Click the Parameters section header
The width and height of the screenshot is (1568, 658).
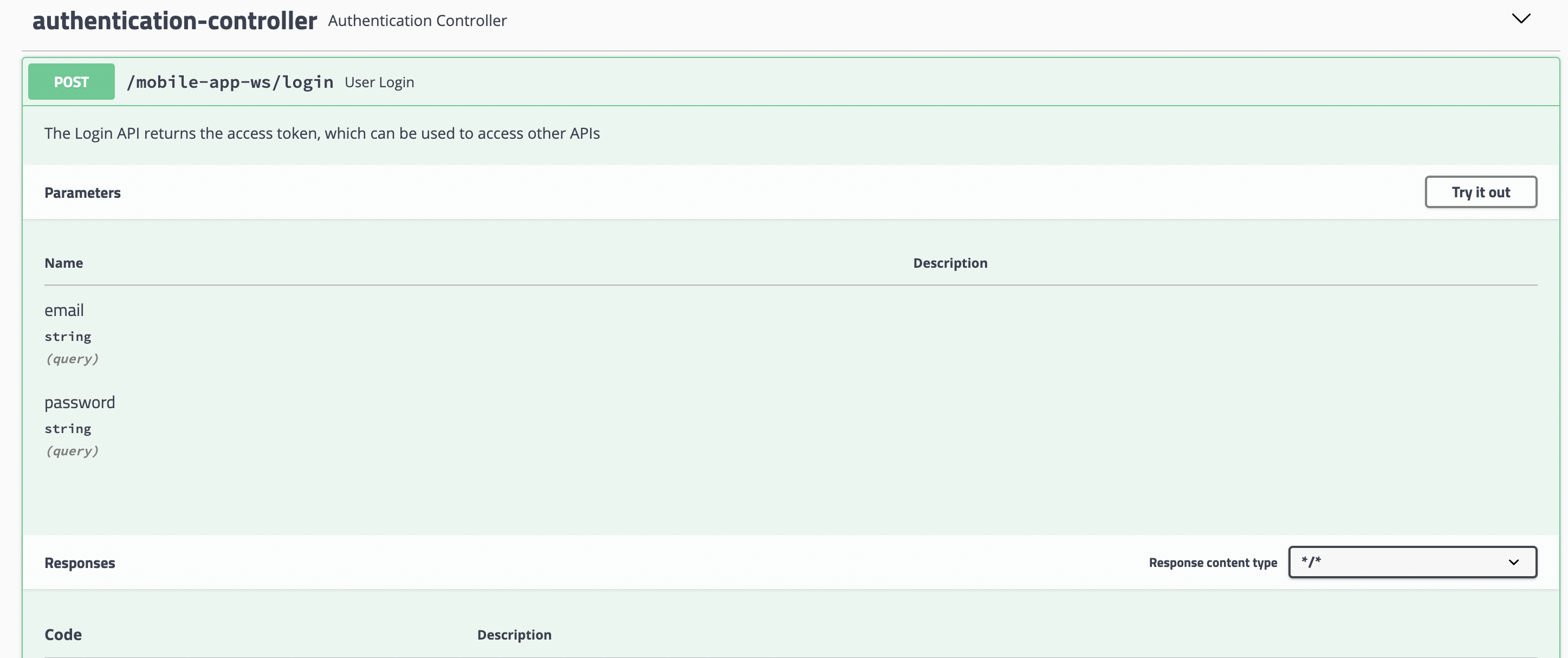(83, 193)
